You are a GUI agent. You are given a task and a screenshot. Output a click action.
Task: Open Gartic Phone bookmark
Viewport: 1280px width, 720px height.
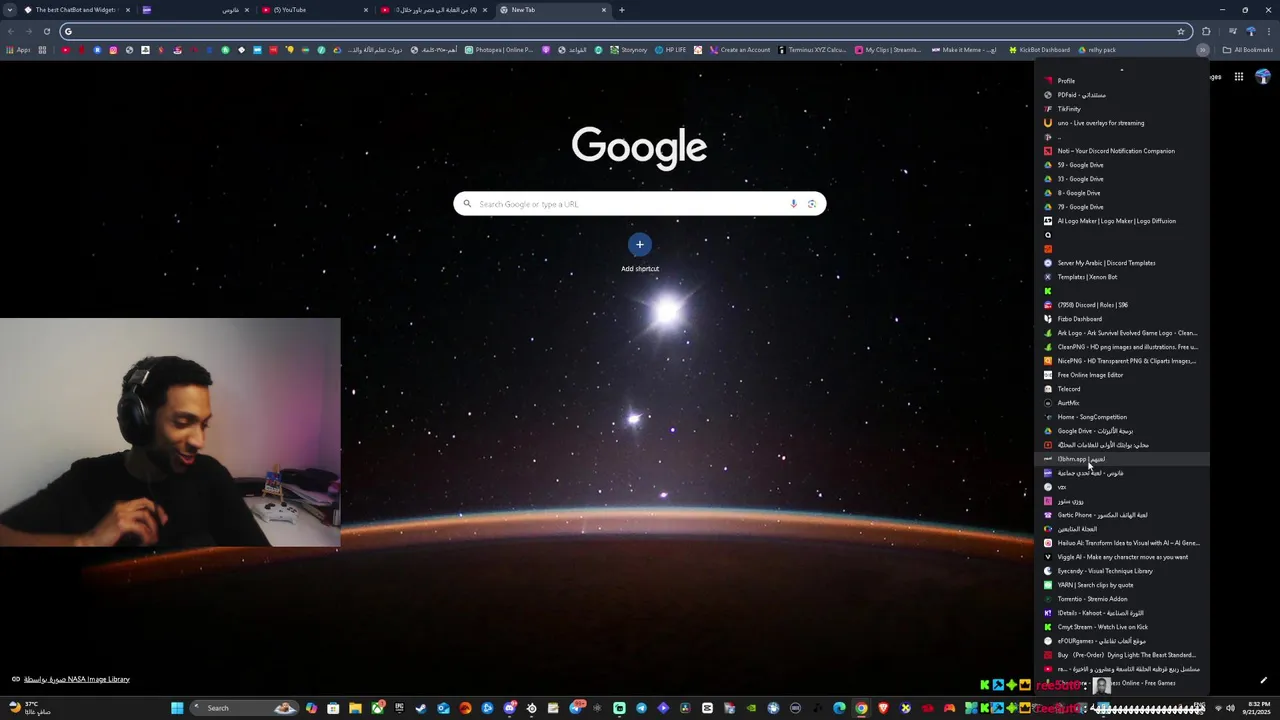(1122, 515)
